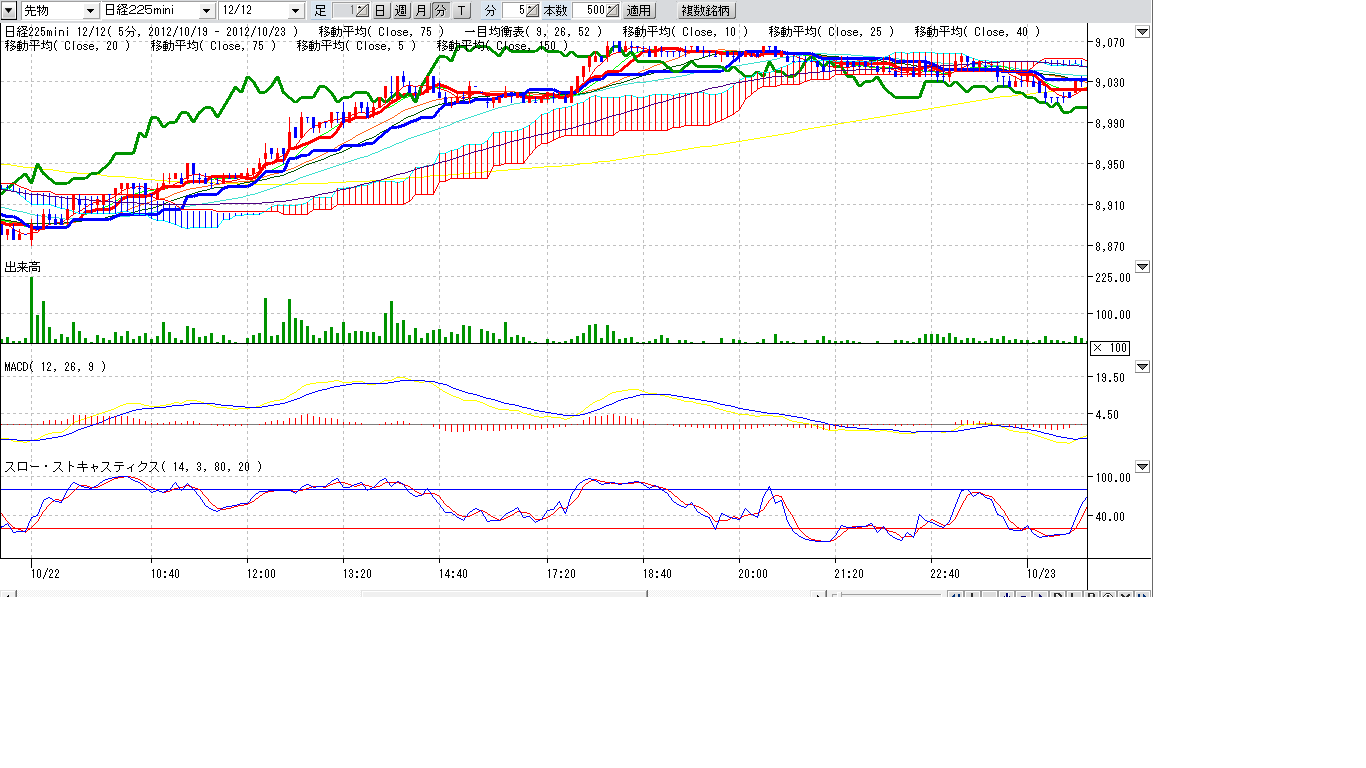The height and width of the screenshot is (768, 1366).
Task: Click the ×100 volume scale multiplier box
Action: [x=1109, y=347]
